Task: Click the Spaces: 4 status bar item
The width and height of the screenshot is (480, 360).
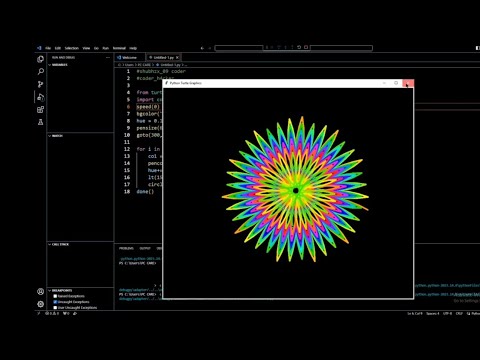Action: click(433, 313)
